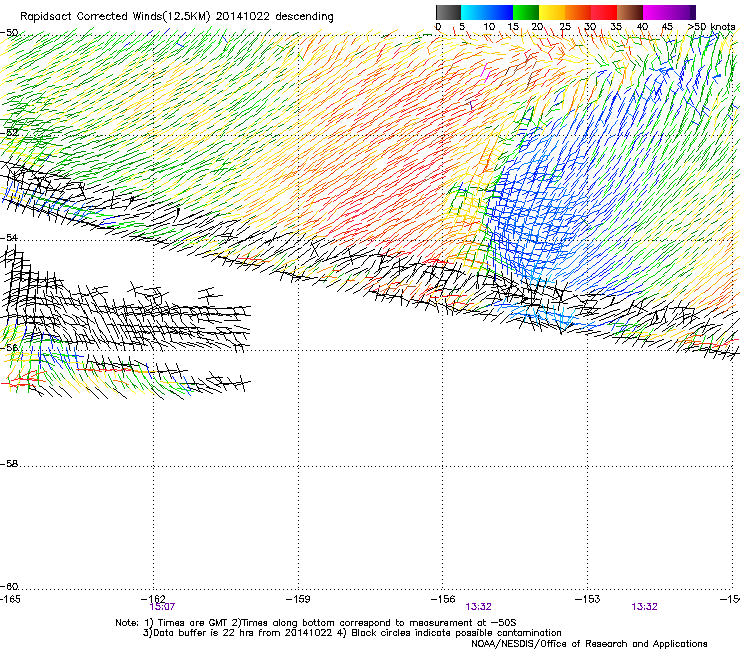Screen dimensions: 740x650
Task: Pick the red 30-35 knots legend segment
Action: pos(604,12)
